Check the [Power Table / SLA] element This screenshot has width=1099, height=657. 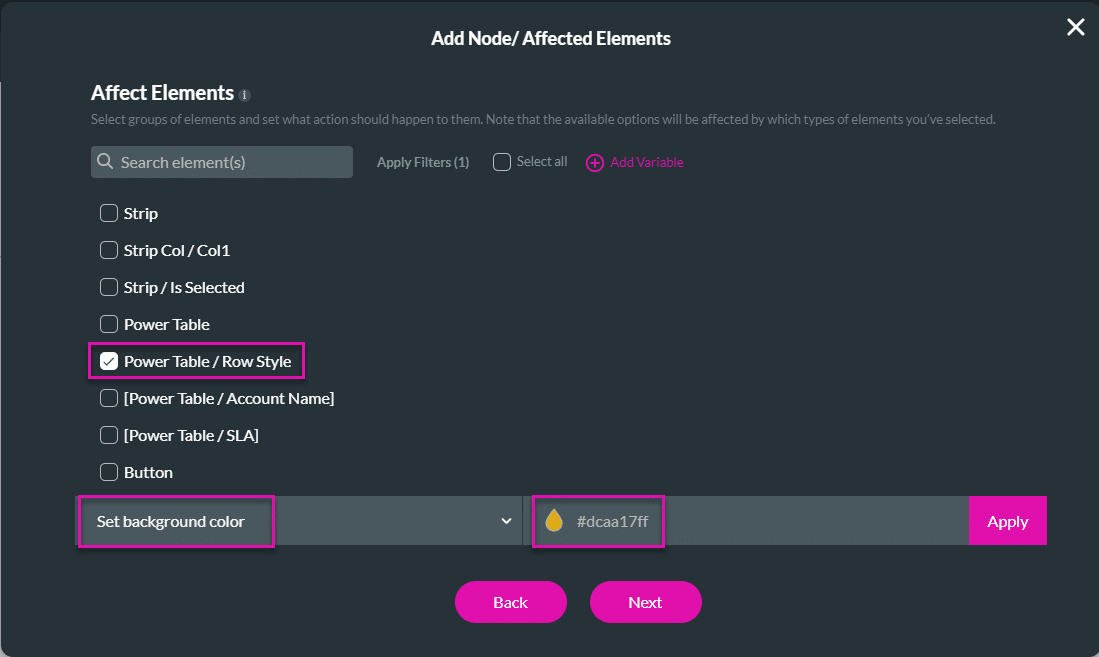point(108,435)
